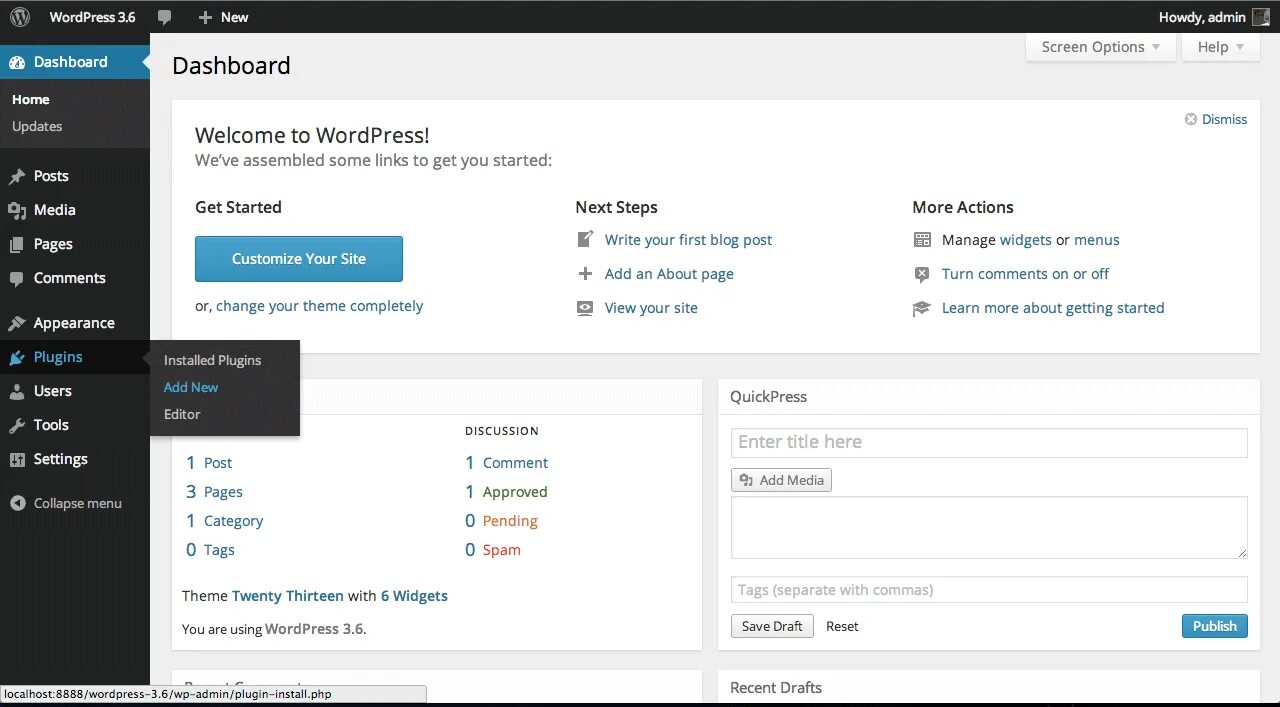The height and width of the screenshot is (707, 1280).
Task: Click the screen icon beside View your site
Action: [x=585, y=308]
